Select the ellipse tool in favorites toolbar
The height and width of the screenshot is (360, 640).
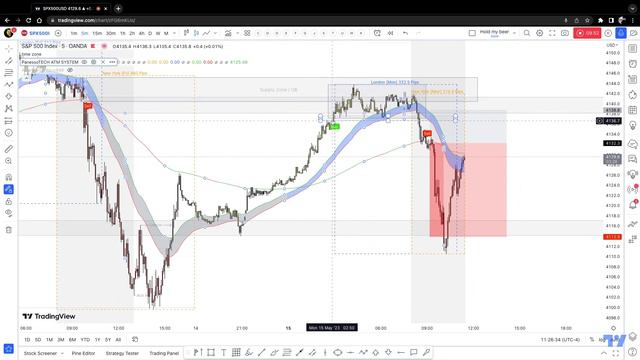point(338,352)
